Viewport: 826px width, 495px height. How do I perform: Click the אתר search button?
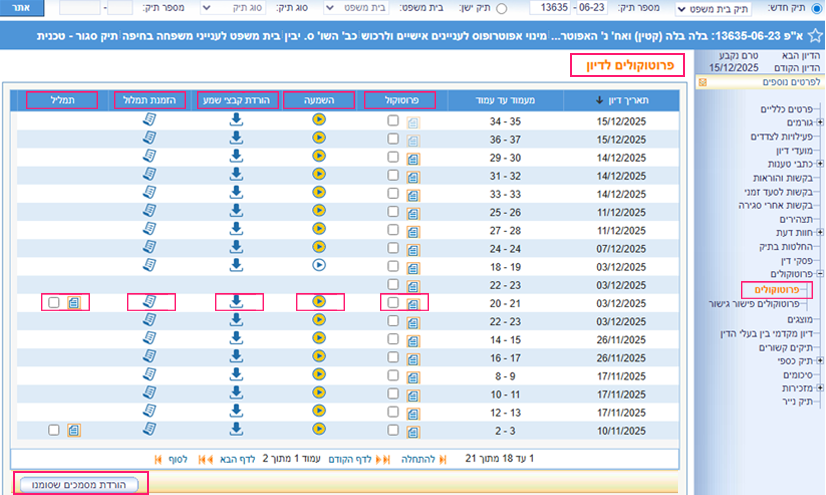pos(21,7)
